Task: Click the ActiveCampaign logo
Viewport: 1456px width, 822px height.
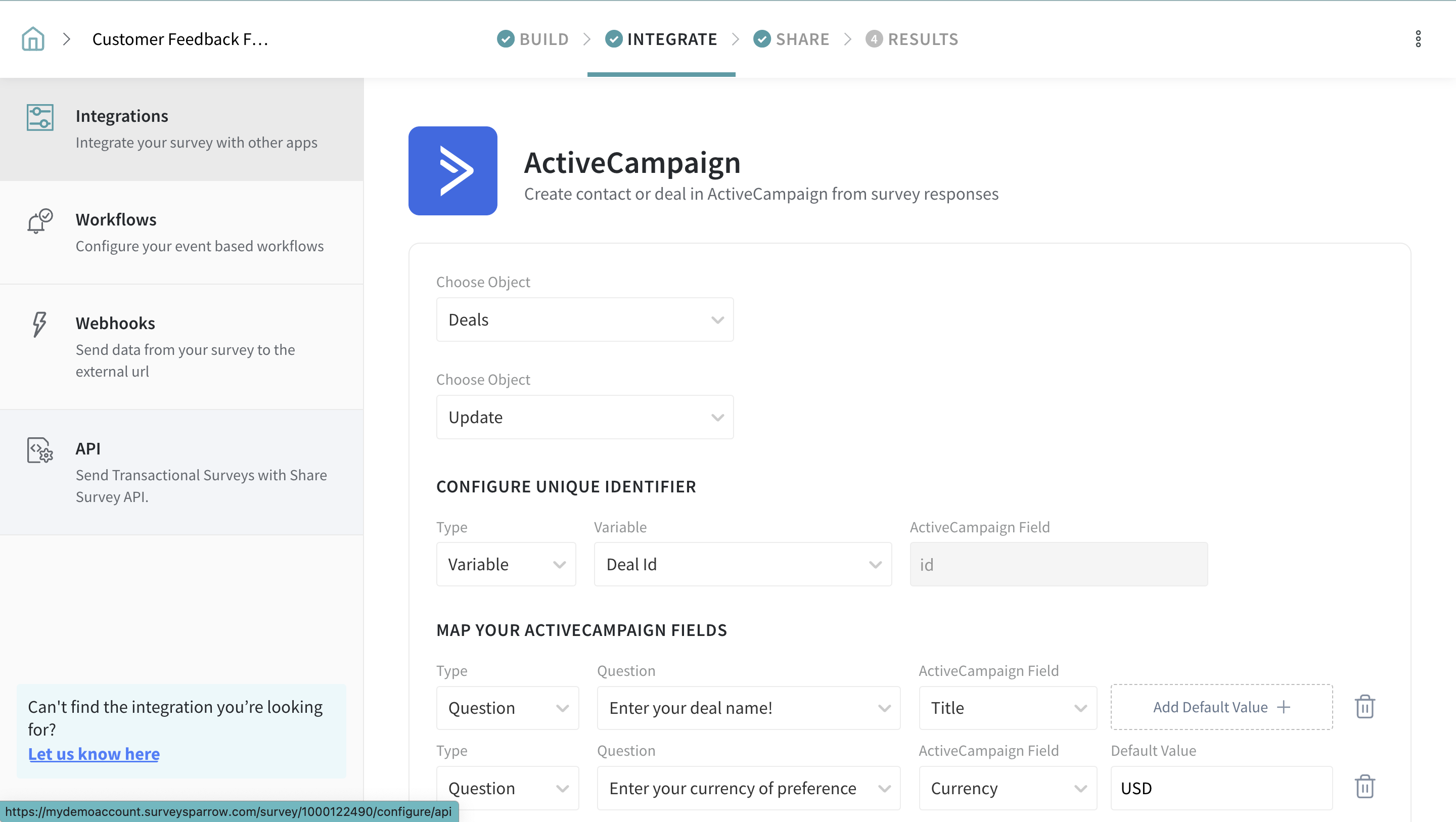Action: [453, 171]
